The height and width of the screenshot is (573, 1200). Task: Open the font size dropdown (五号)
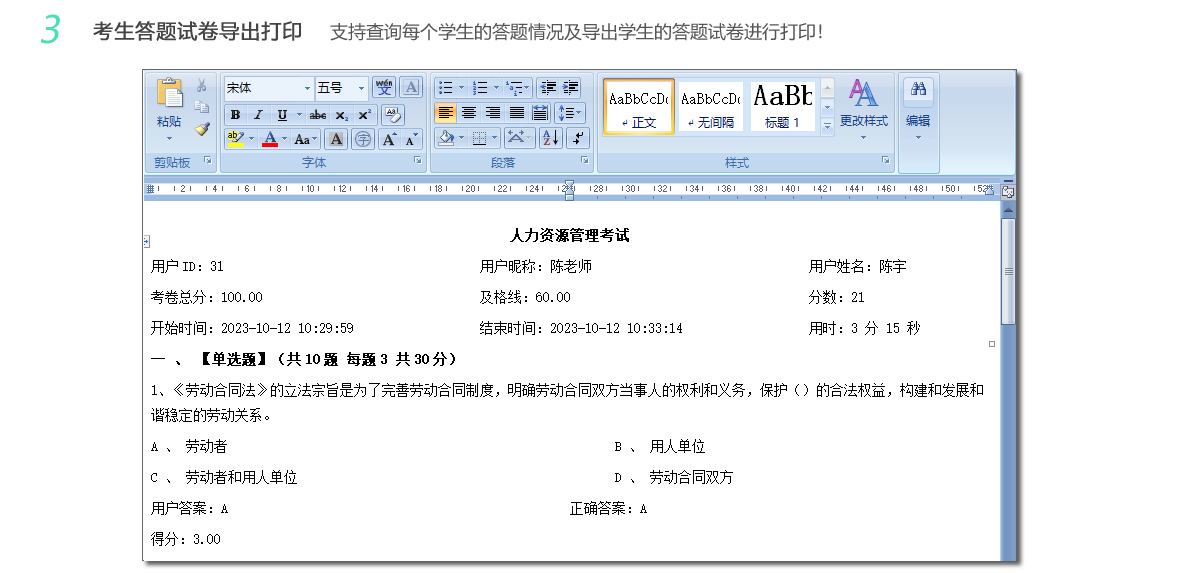pyautogui.click(x=361, y=88)
